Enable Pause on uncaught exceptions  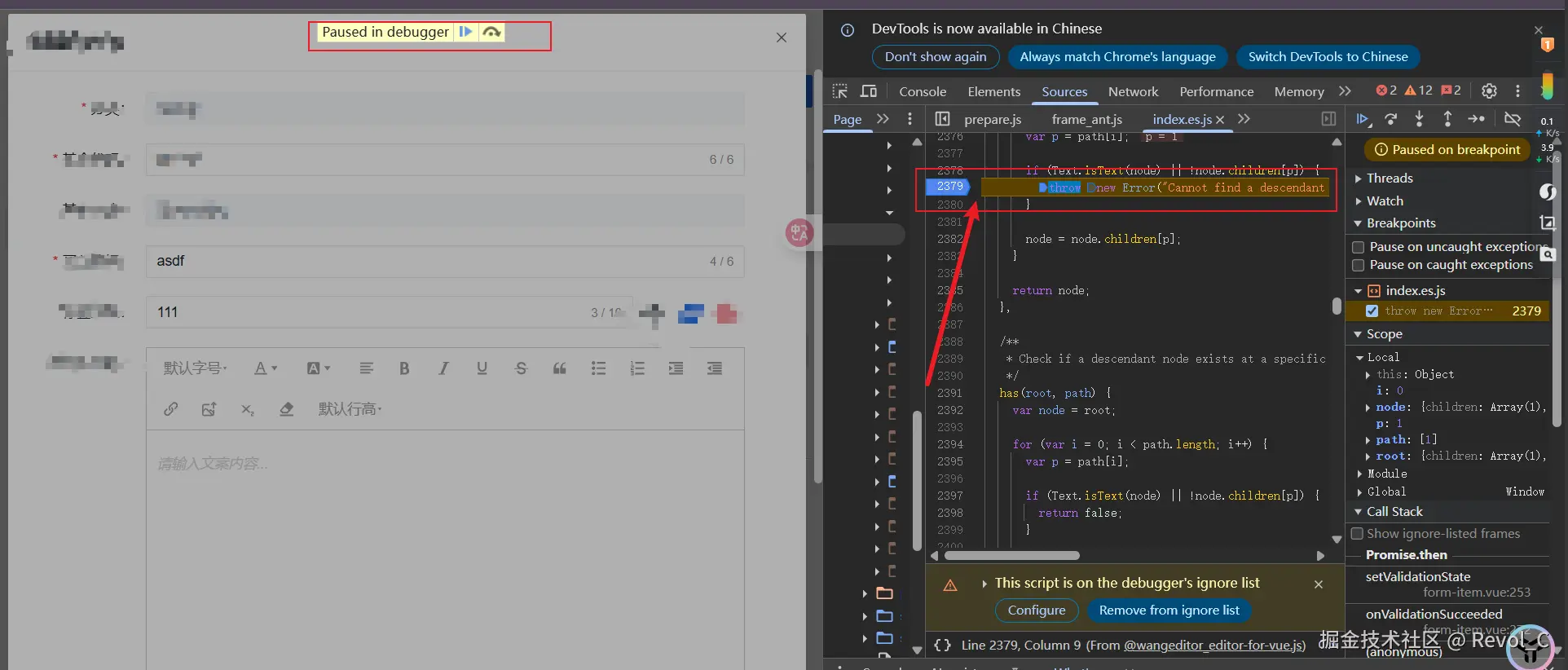pos(1359,247)
